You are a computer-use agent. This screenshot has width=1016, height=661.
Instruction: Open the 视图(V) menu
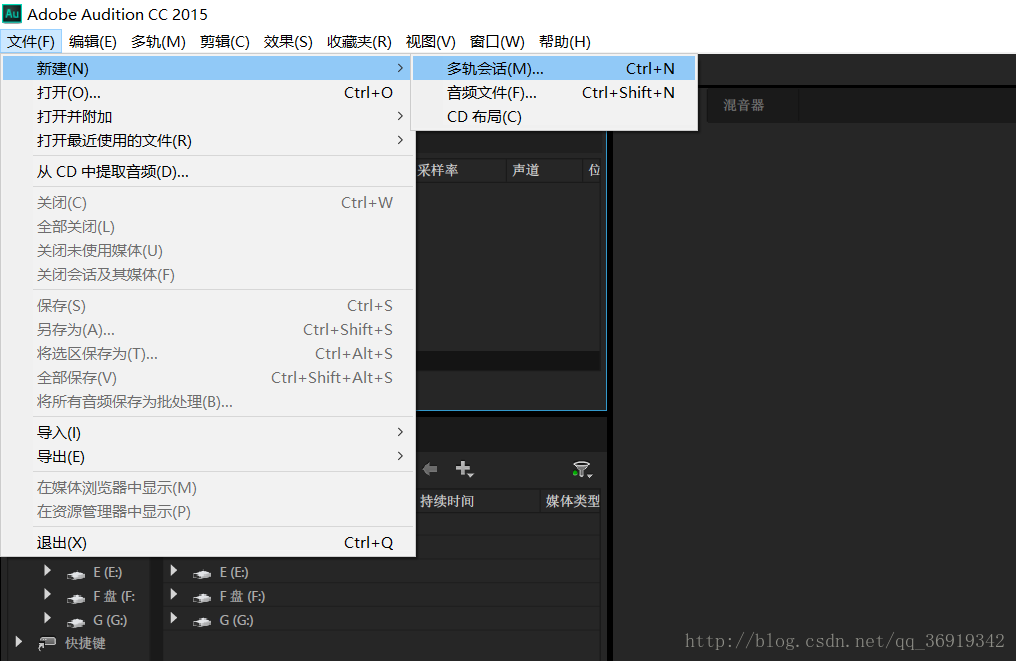point(430,41)
